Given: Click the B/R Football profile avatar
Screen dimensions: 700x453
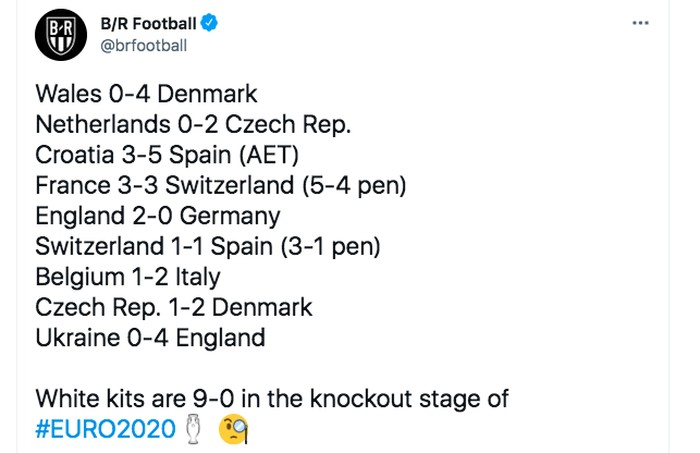Looking at the screenshot, I should point(62,36).
